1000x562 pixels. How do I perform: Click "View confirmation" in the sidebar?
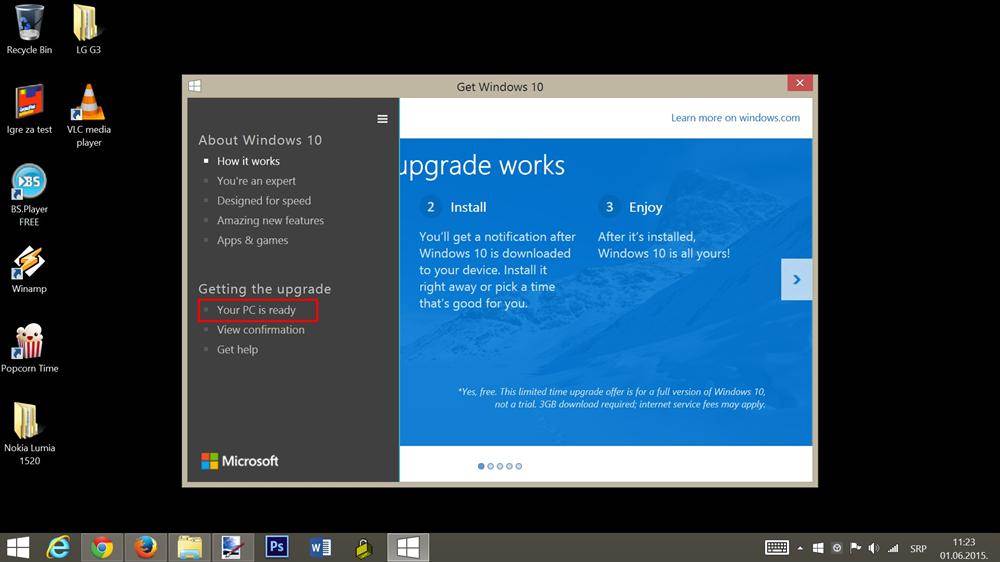(x=260, y=330)
